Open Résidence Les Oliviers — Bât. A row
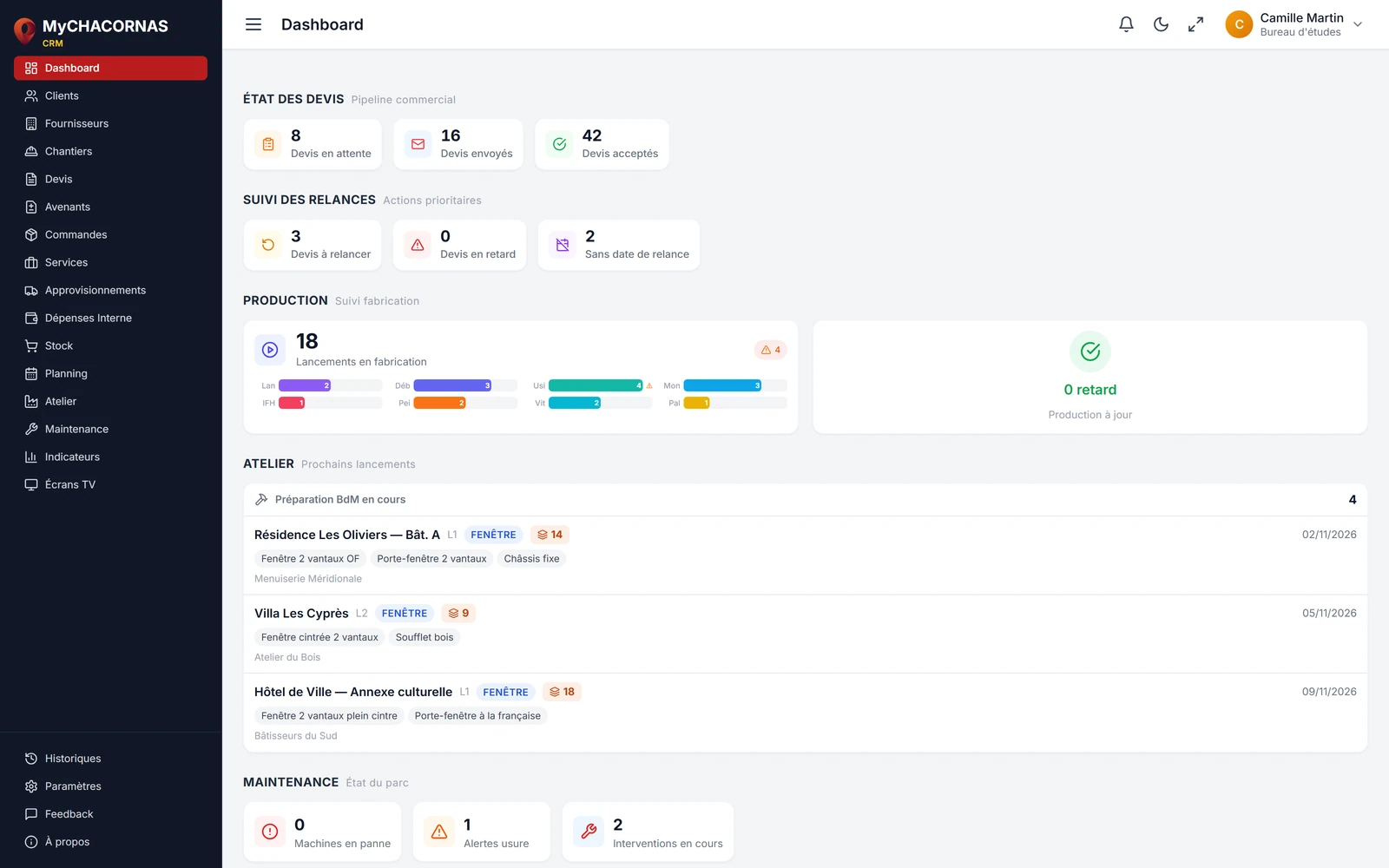 (806, 556)
